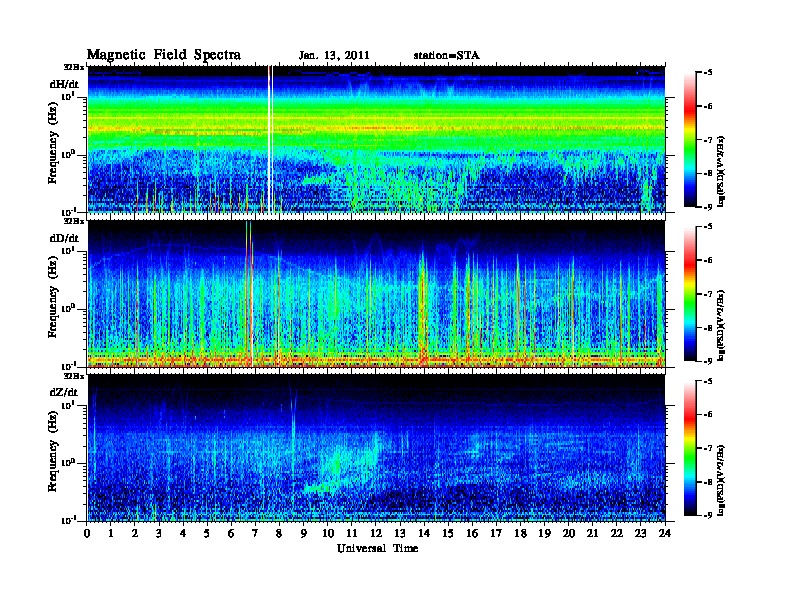The image size is (792, 612).
Task: Click the "Universal Time" axis title
Action: tap(378, 548)
